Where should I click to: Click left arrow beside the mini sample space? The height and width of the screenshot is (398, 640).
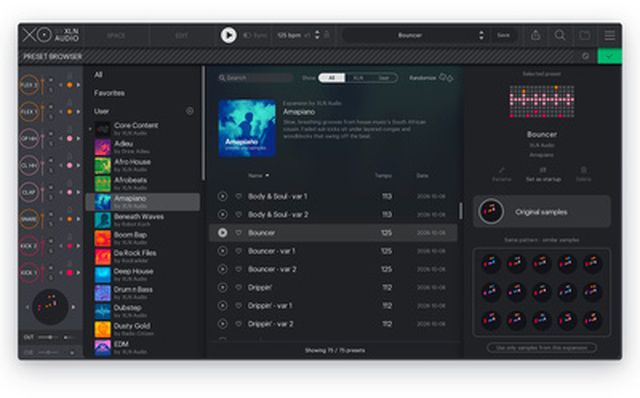[x=27, y=307]
